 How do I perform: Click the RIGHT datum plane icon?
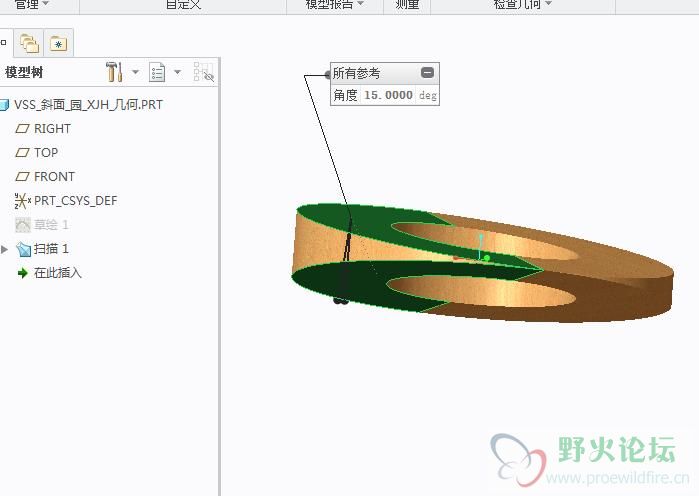tap(22, 129)
